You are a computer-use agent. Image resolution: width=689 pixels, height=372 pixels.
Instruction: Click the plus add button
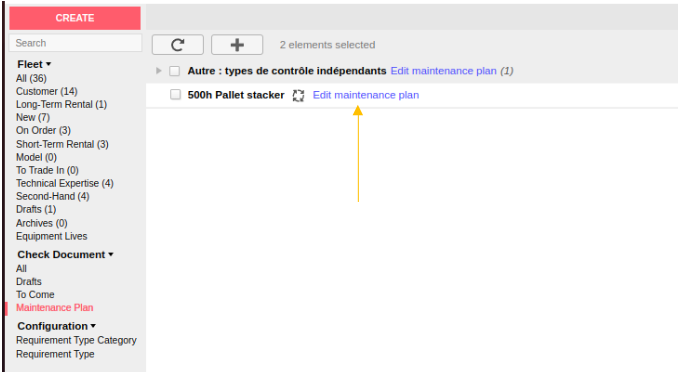click(x=237, y=45)
